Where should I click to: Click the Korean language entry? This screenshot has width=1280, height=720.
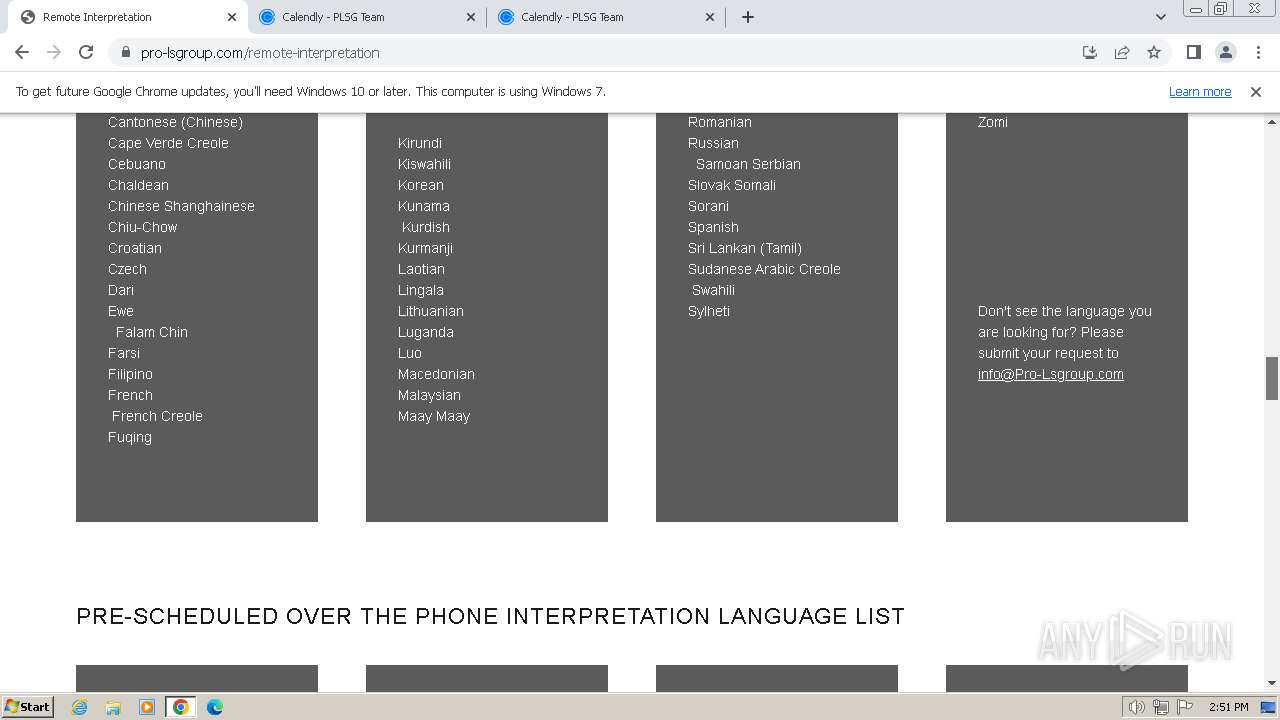(421, 185)
